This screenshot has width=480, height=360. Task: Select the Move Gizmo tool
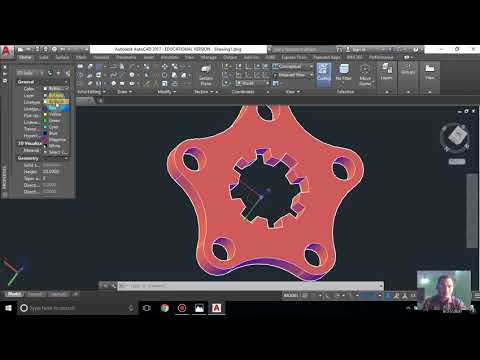pos(365,75)
